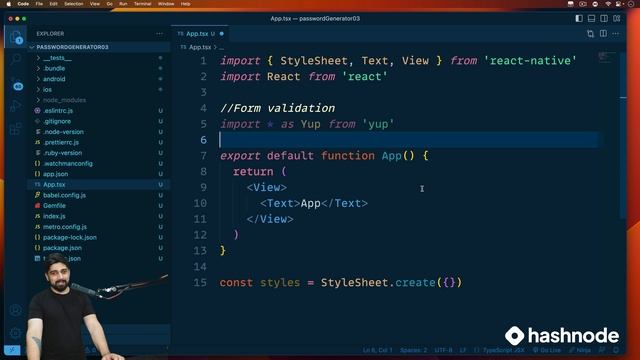Toggle secondary sidebar layout icon

tap(604, 18)
